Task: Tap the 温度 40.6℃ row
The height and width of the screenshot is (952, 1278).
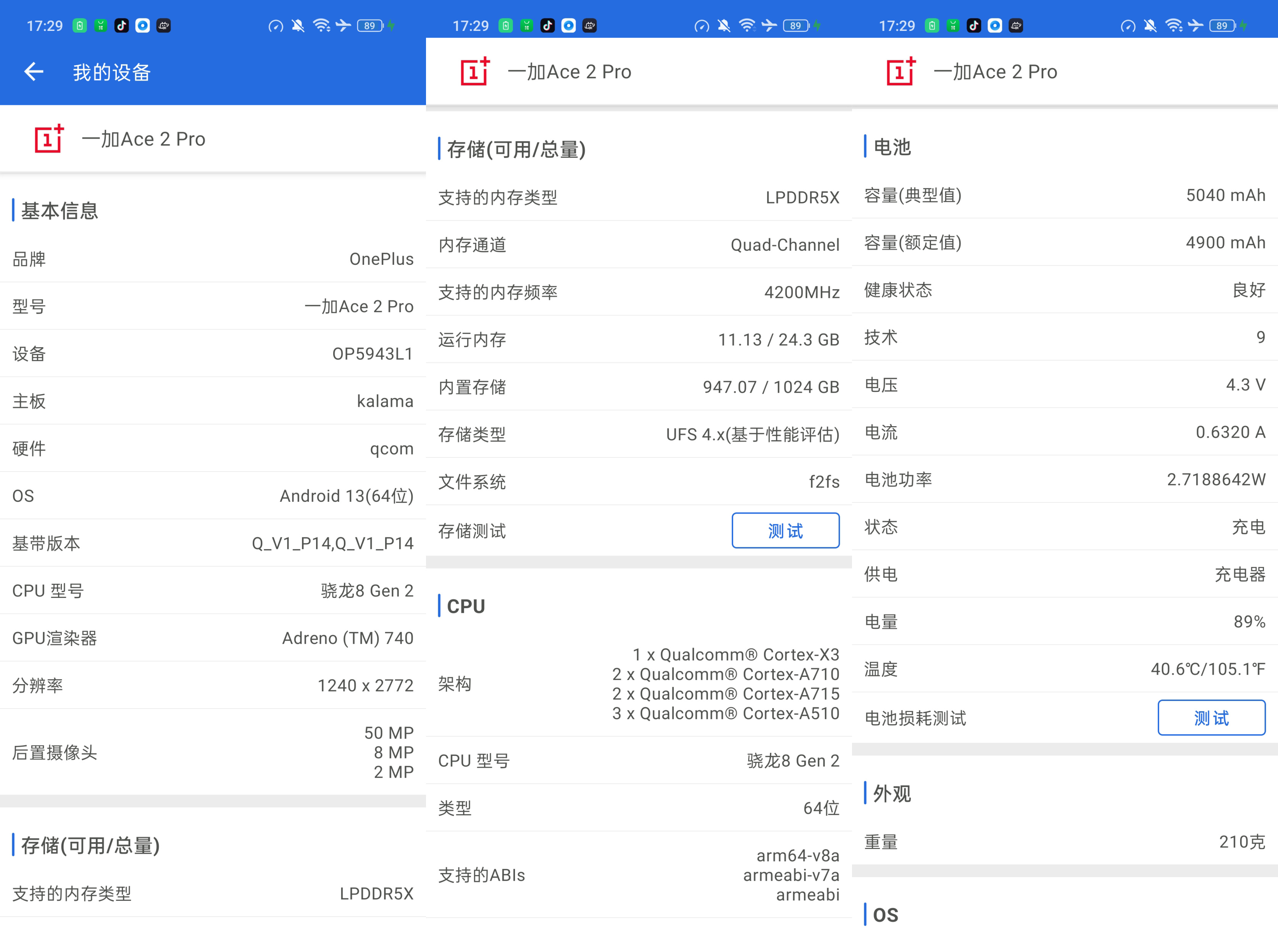Action: coord(1065,669)
